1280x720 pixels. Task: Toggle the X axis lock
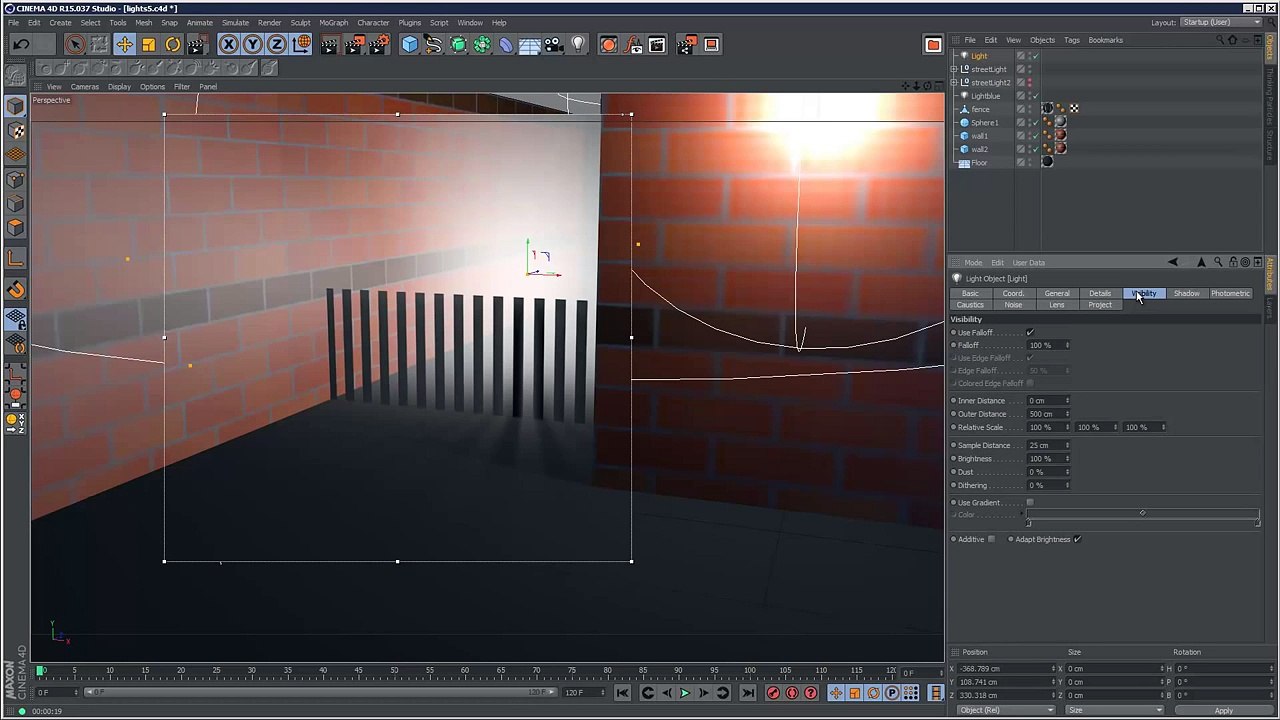tap(229, 44)
